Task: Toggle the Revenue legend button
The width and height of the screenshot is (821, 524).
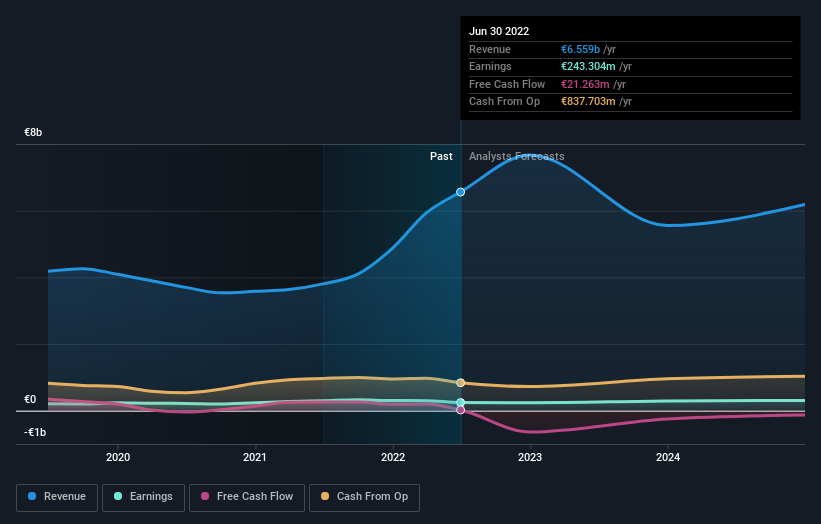Action: click(x=57, y=497)
